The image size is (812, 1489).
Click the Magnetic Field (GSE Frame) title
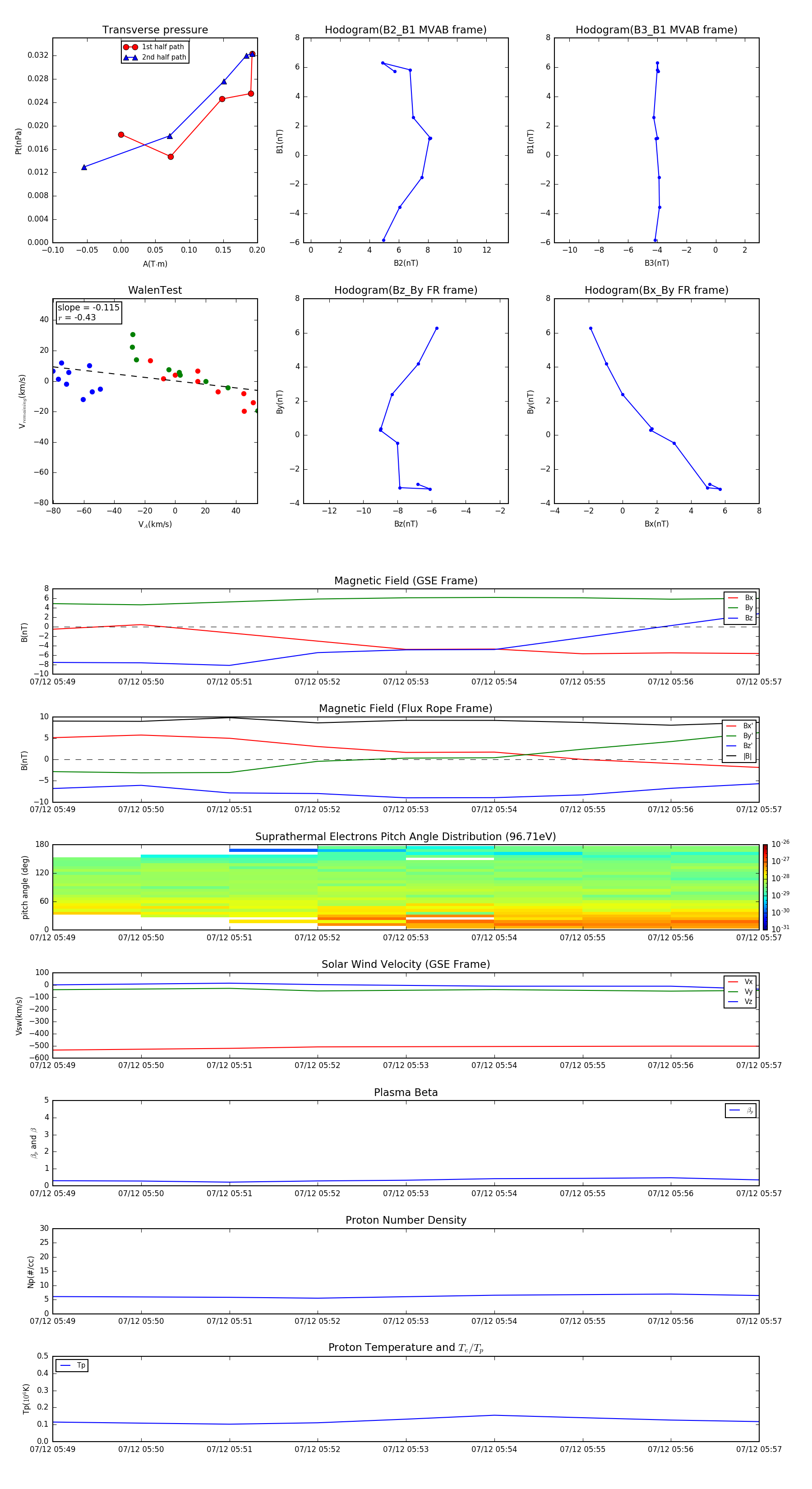(406, 581)
